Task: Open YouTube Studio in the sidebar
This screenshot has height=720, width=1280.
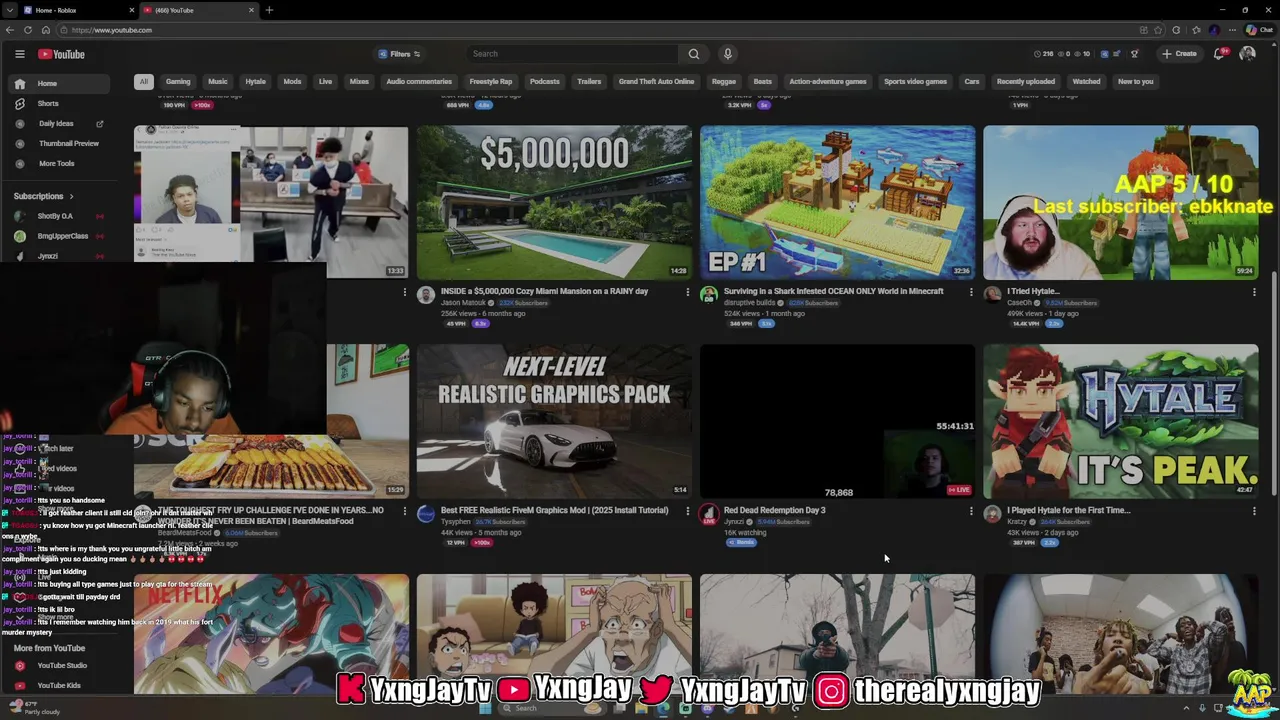Action: tap(60, 665)
